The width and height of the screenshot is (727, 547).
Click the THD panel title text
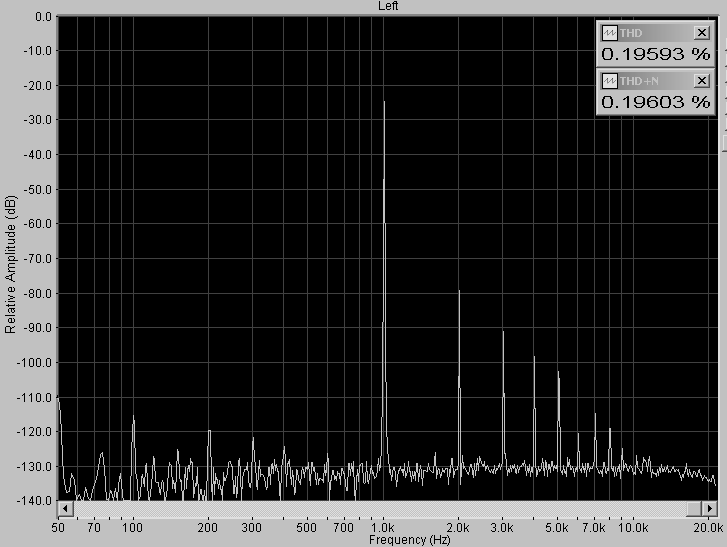(631, 33)
